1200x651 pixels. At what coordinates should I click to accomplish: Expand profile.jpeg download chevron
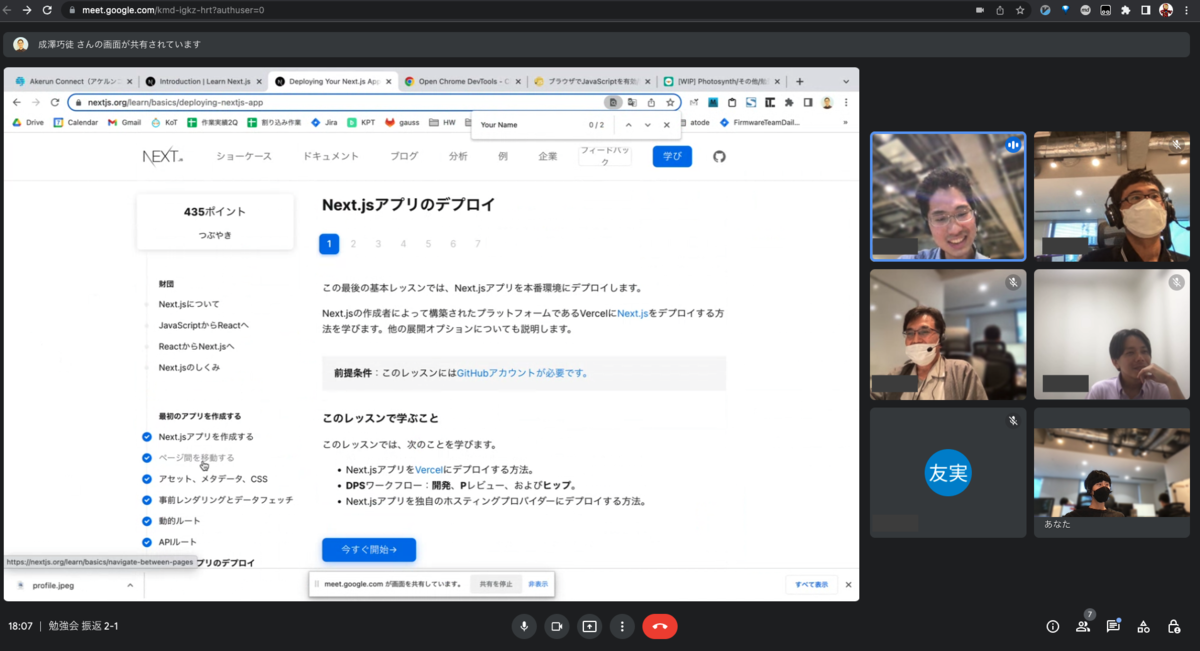(130, 585)
